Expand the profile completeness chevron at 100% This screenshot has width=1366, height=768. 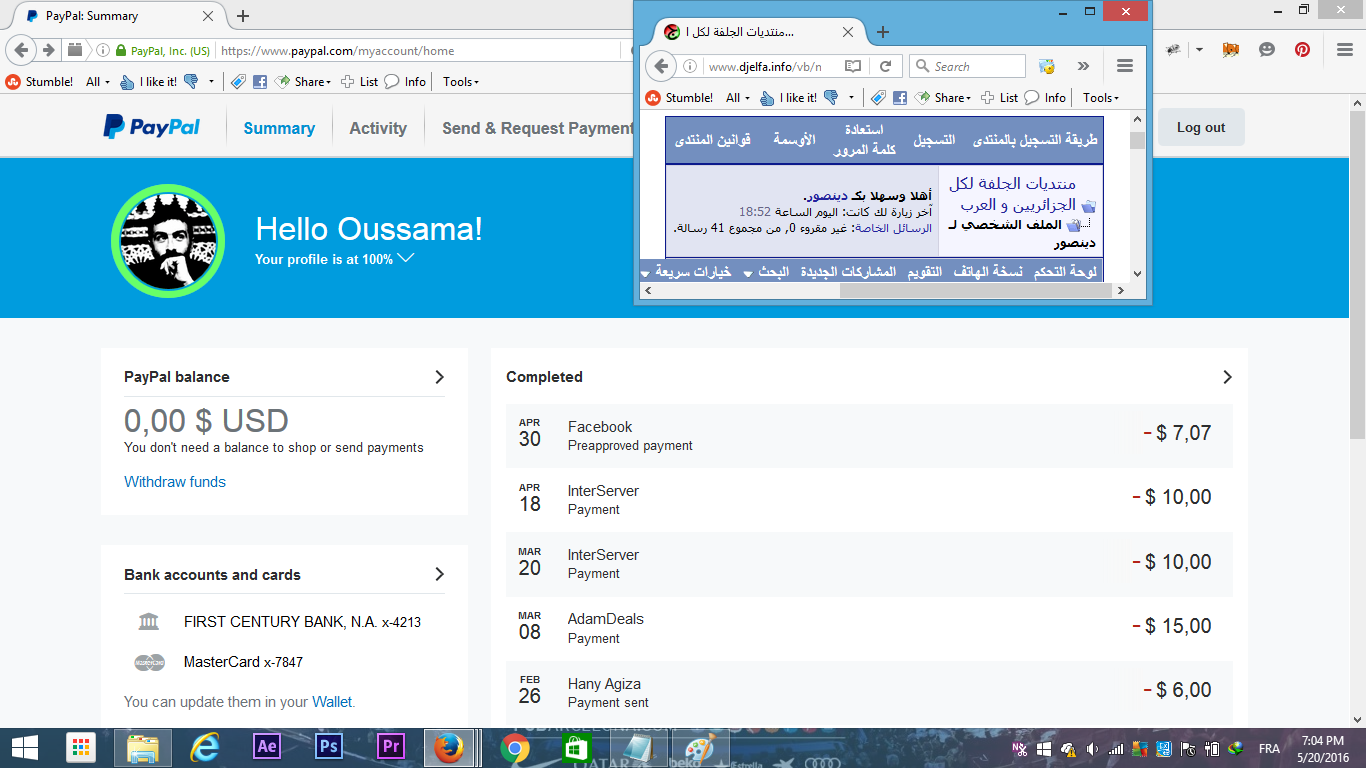click(405, 258)
